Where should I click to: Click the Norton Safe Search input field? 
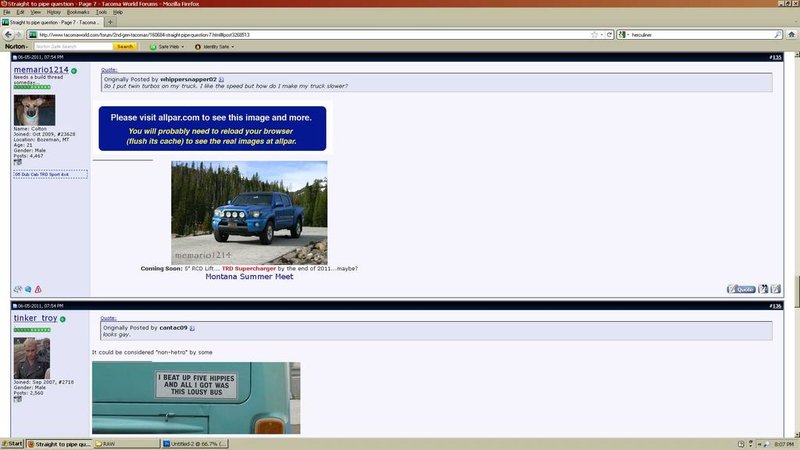tap(73, 46)
